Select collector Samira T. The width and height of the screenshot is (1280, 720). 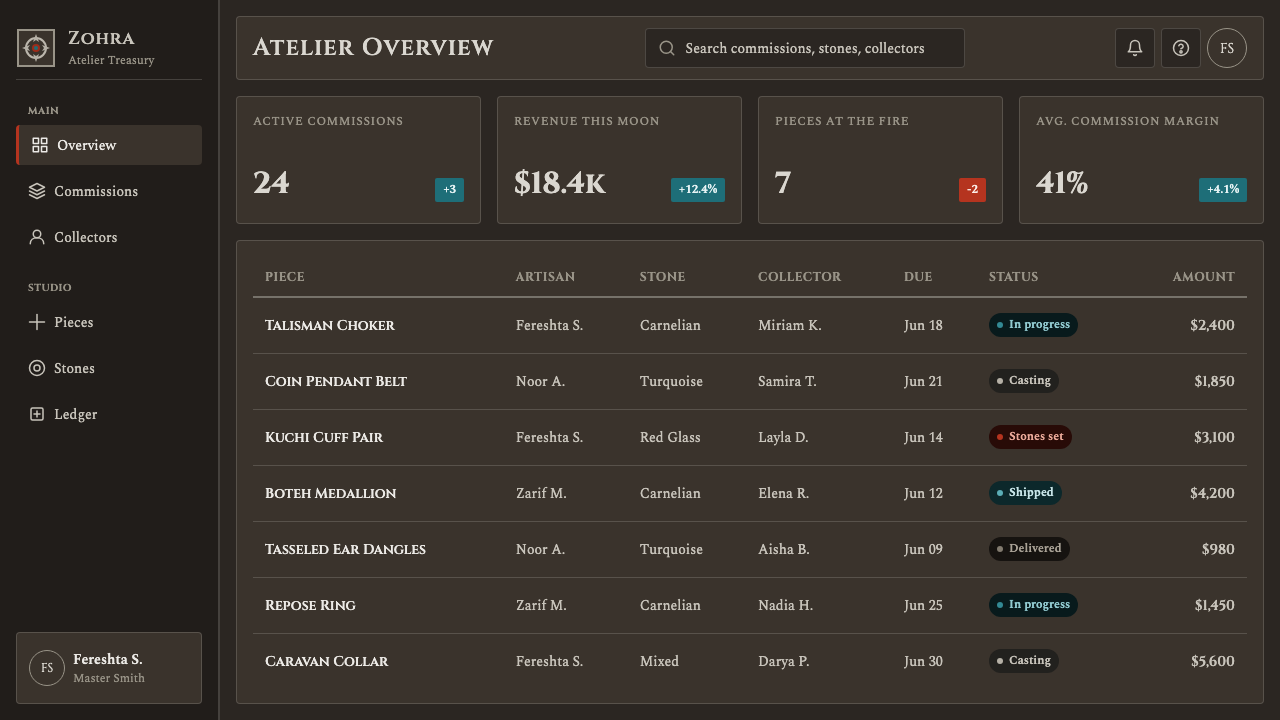[787, 381]
